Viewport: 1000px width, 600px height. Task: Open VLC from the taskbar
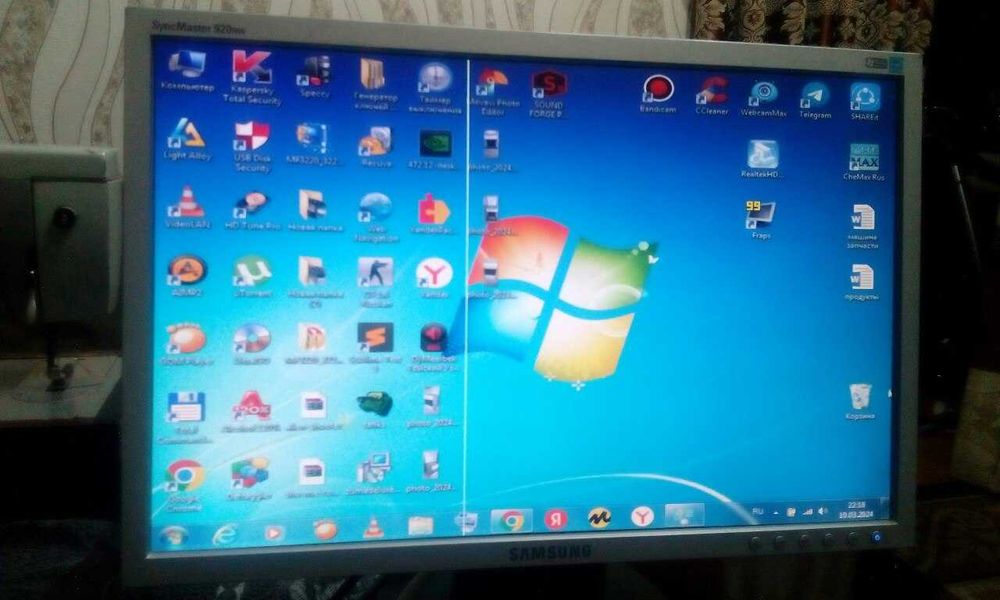point(373,527)
